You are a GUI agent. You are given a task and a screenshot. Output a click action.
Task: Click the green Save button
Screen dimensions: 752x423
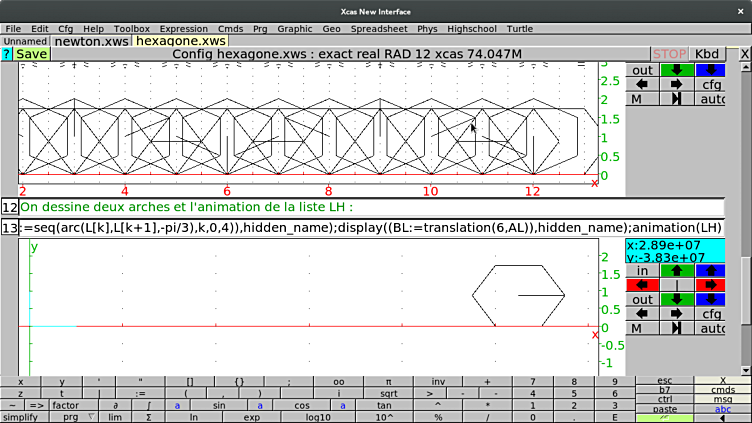tap(31, 54)
